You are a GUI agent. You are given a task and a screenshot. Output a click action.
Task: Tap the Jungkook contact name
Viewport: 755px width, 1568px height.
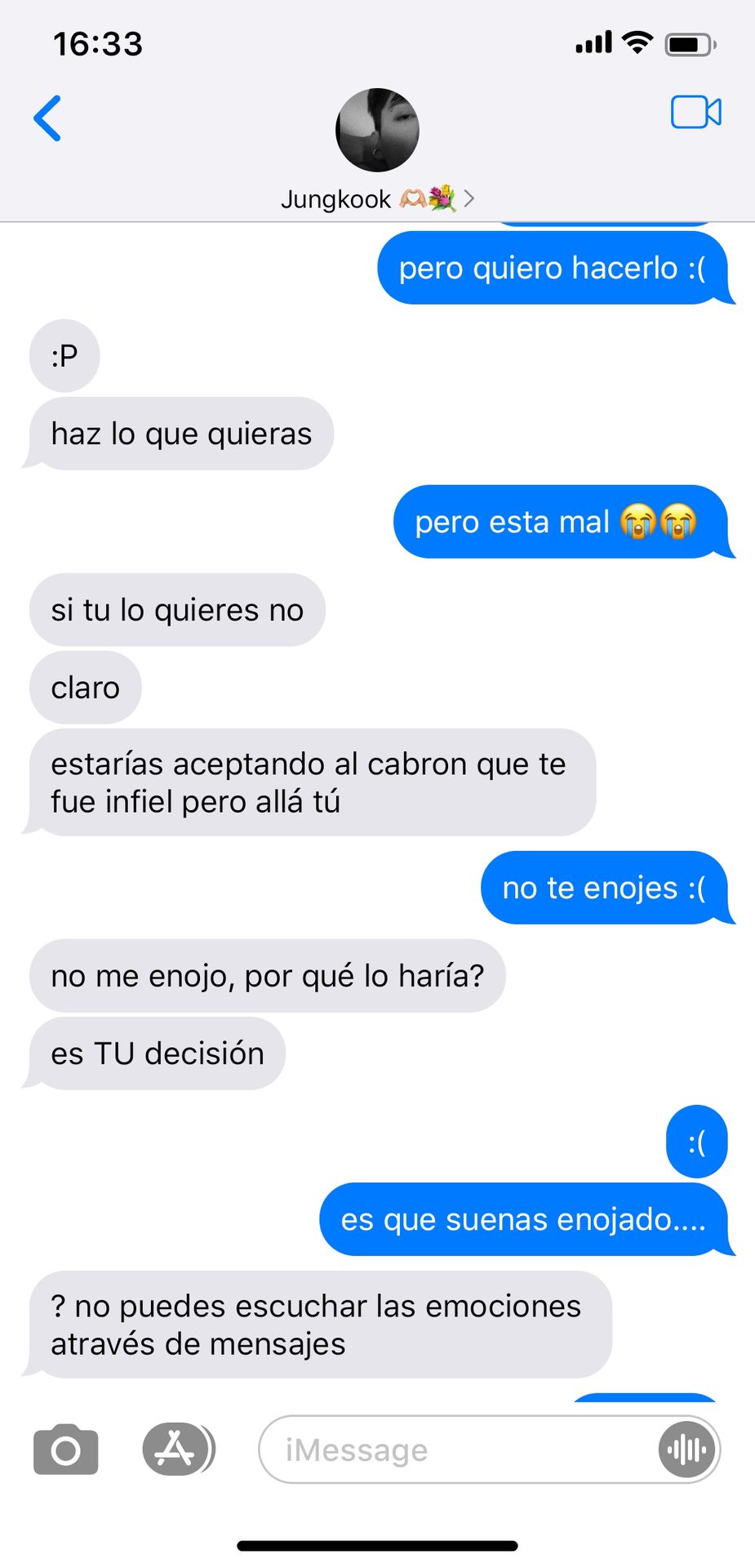[335, 198]
